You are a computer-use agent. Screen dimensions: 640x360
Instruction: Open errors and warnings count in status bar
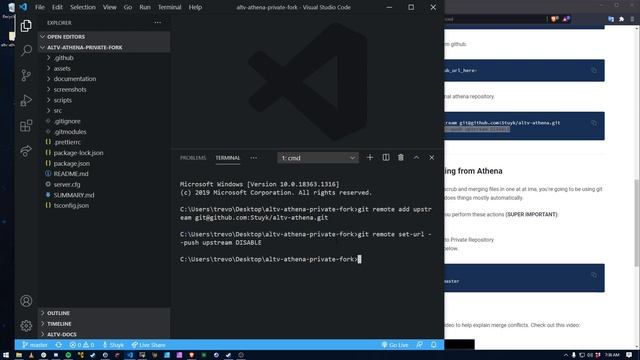[82, 345]
